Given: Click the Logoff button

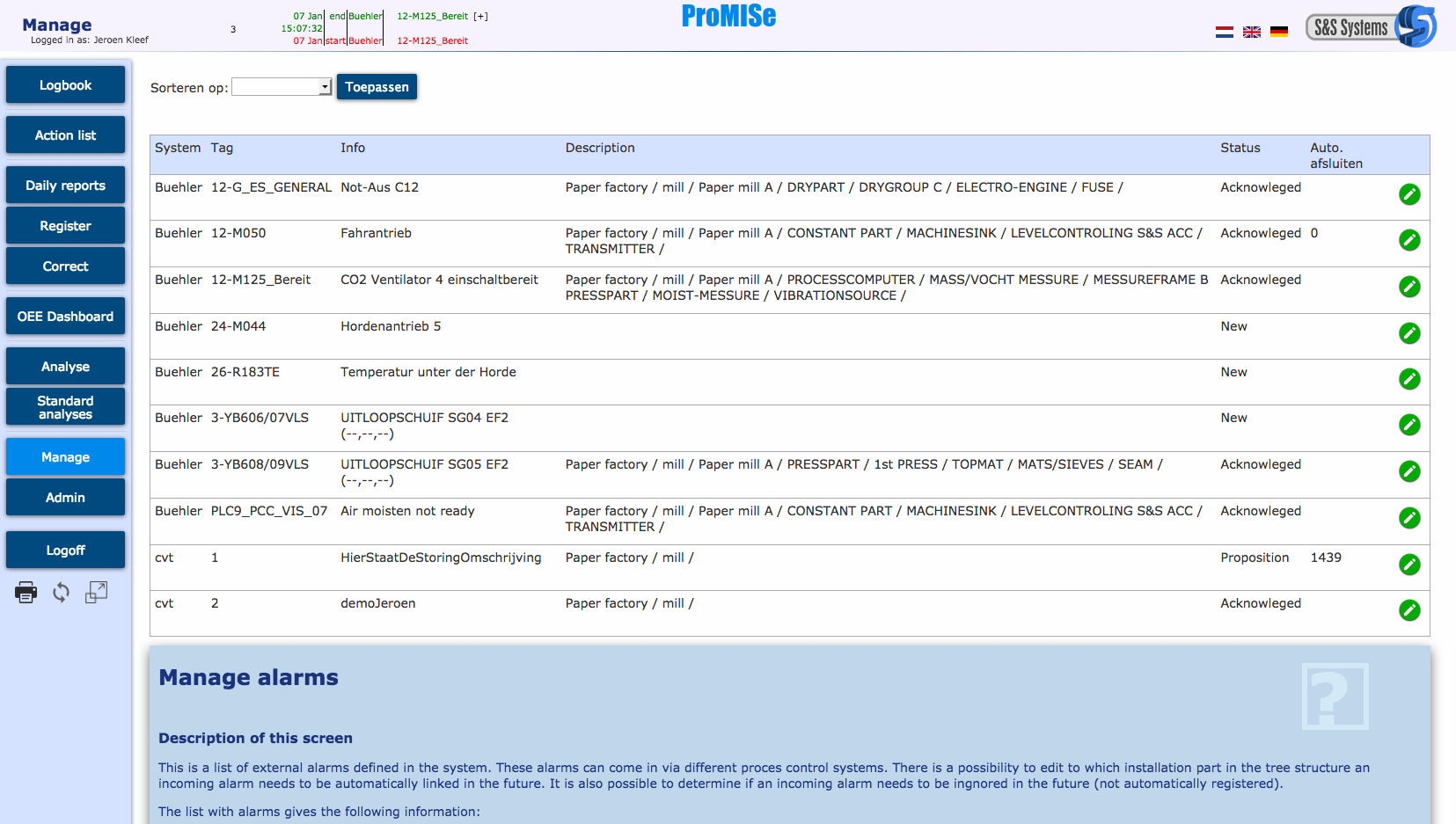Looking at the screenshot, I should click(x=65, y=551).
